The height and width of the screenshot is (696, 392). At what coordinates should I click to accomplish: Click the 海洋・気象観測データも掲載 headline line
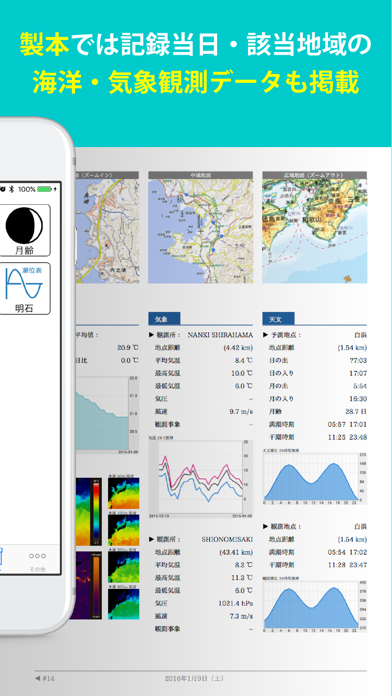coord(196,82)
